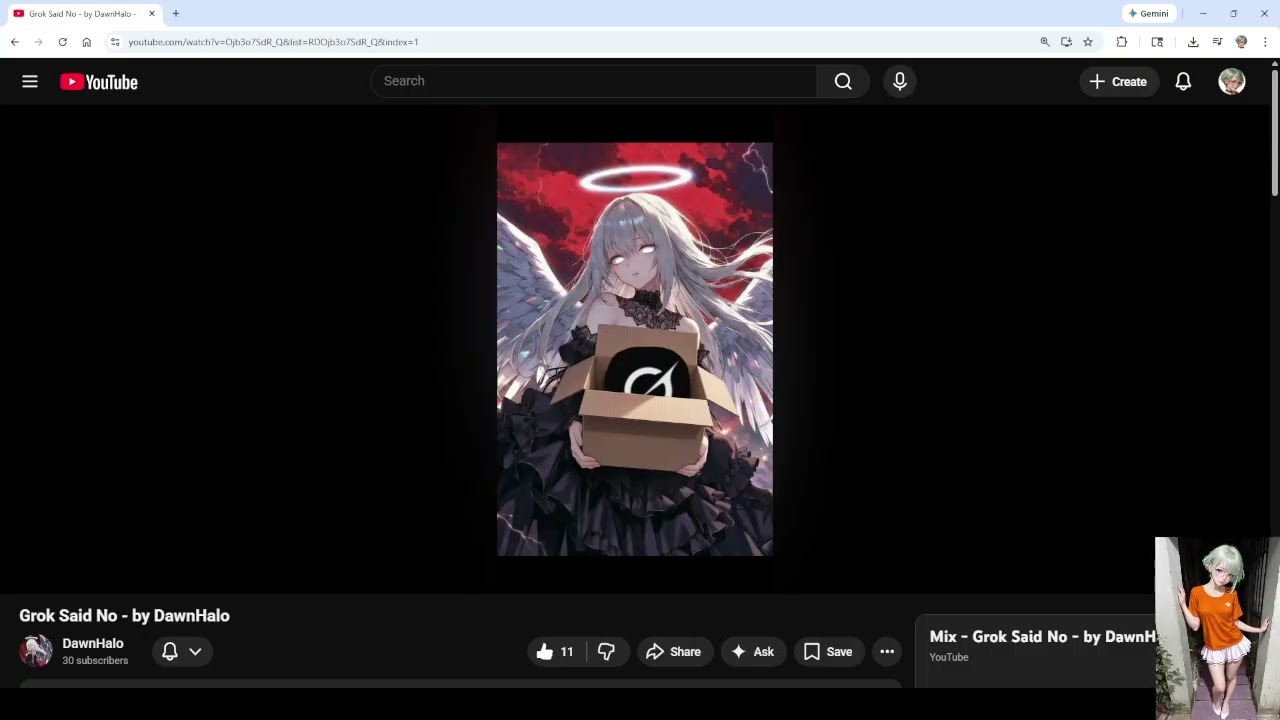The width and height of the screenshot is (1280, 720).
Task: Like the video with thumbs up
Action: click(556, 652)
